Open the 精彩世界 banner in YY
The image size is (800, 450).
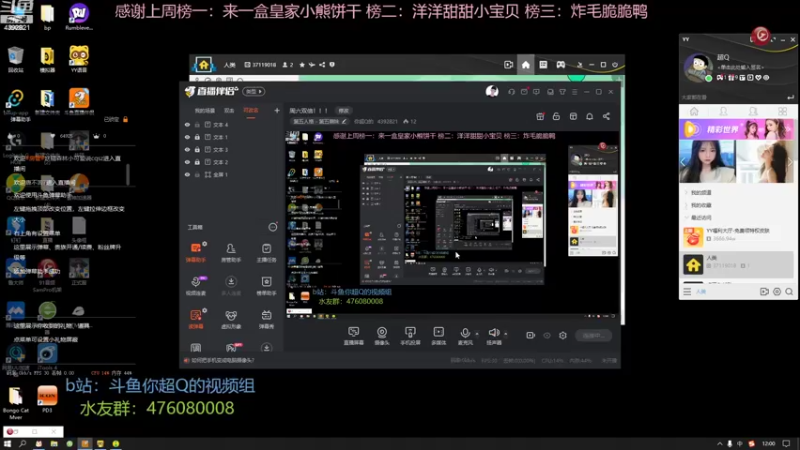[x=737, y=130]
